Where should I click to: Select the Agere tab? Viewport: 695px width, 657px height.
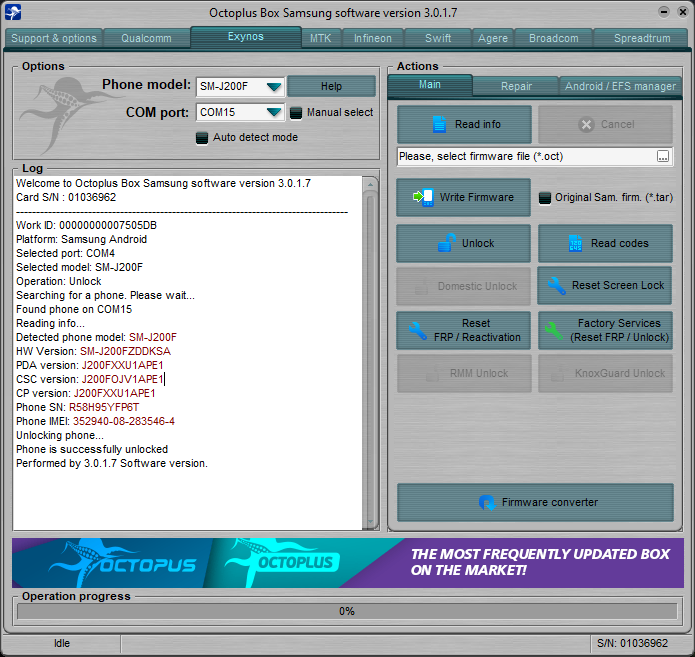click(x=493, y=38)
